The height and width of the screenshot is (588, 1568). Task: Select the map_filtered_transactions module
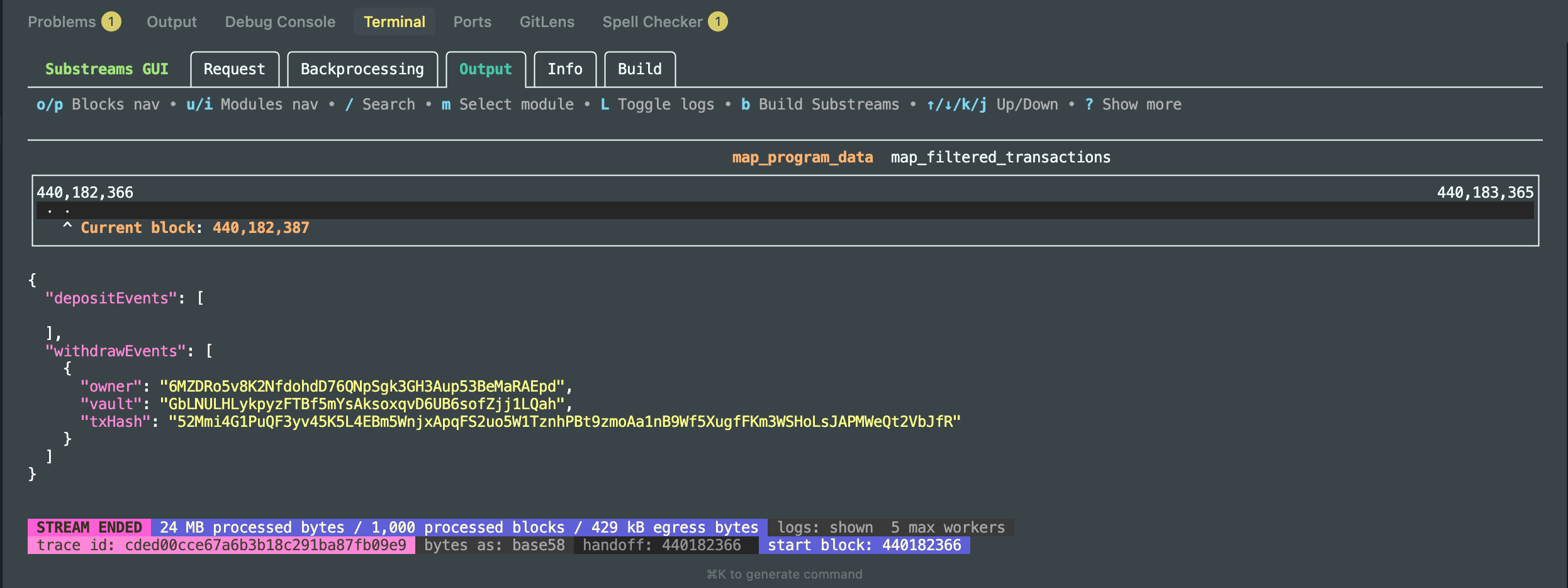point(1000,157)
